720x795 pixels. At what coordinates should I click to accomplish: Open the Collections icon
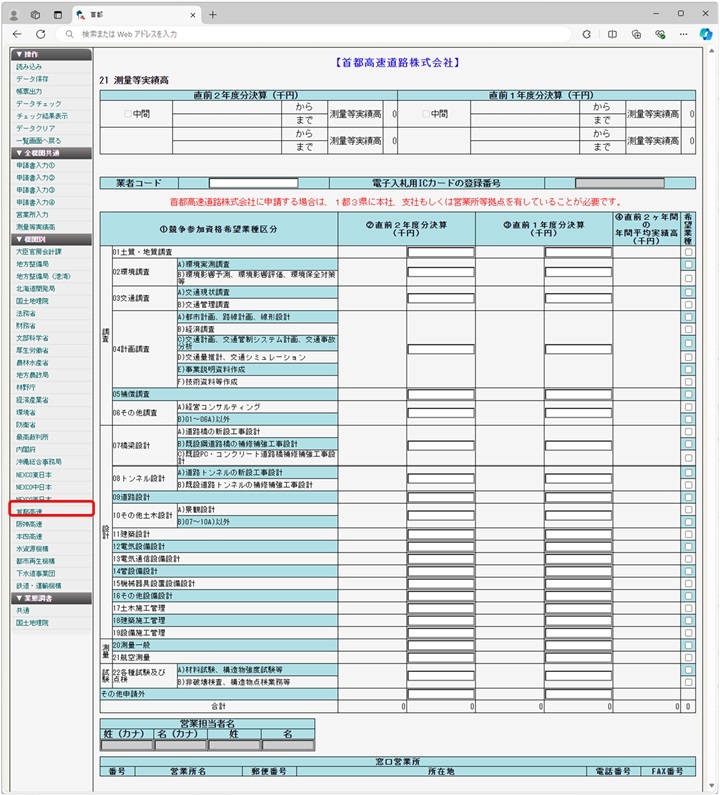click(x=636, y=34)
